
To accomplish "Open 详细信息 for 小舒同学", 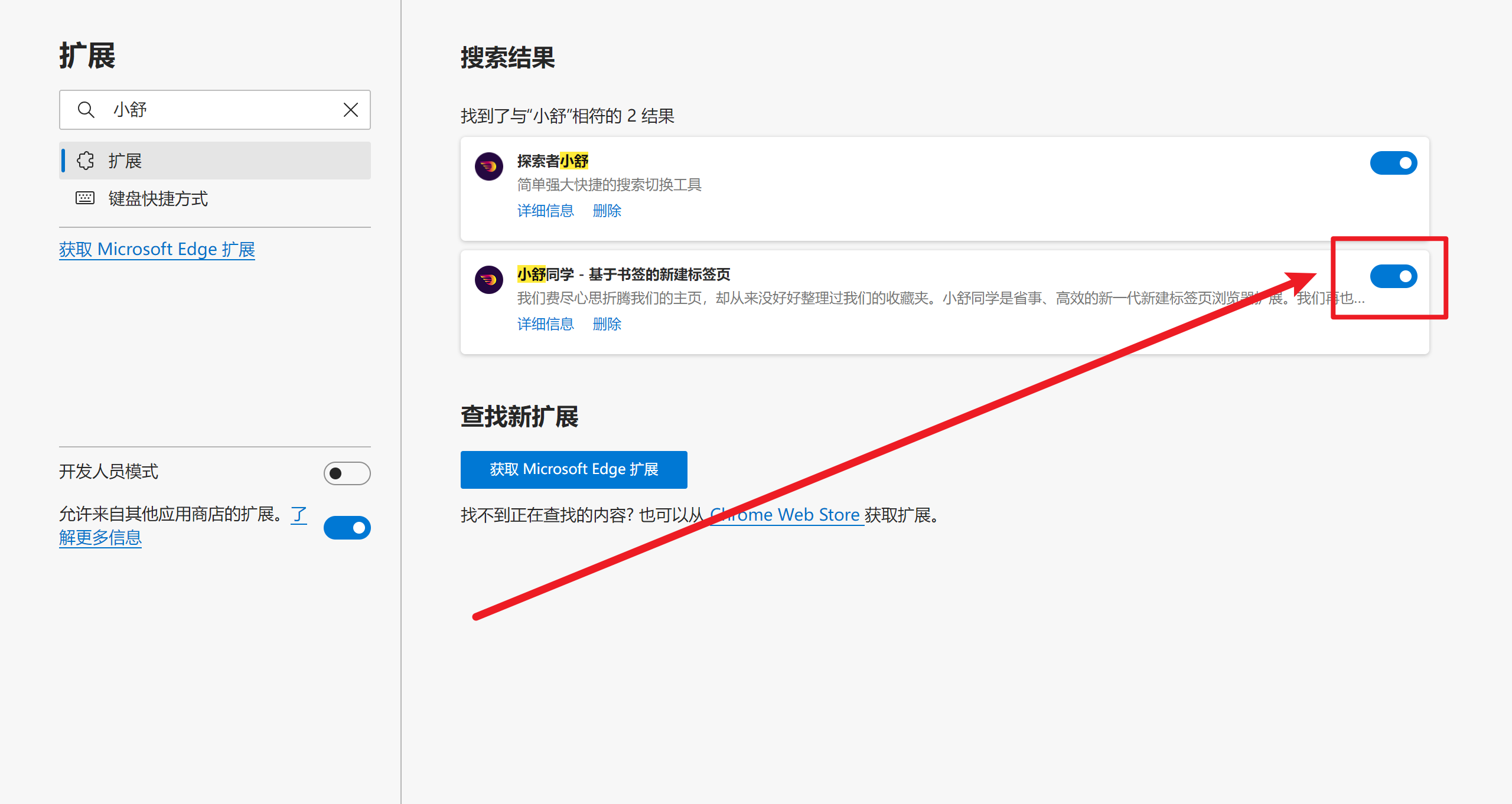I will 545,324.
